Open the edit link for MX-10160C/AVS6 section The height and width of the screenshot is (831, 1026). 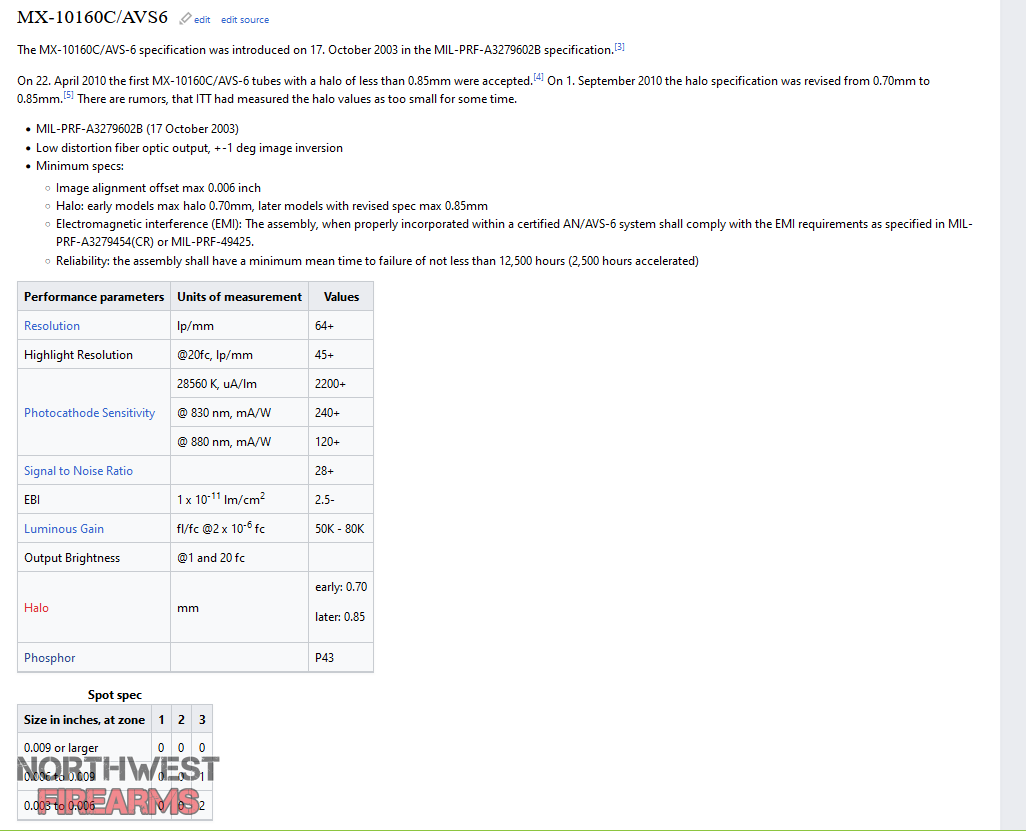point(202,20)
